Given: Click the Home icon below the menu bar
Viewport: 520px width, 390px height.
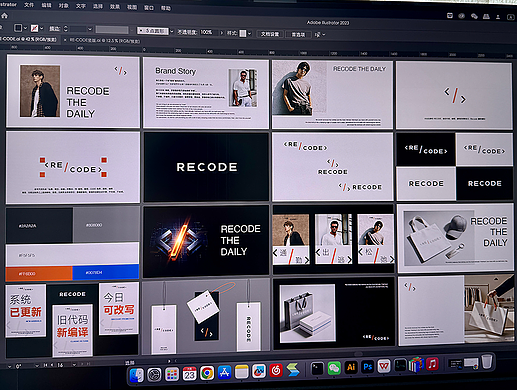Looking at the screenshot, I should pyautogui.click(x=4, y=16).
